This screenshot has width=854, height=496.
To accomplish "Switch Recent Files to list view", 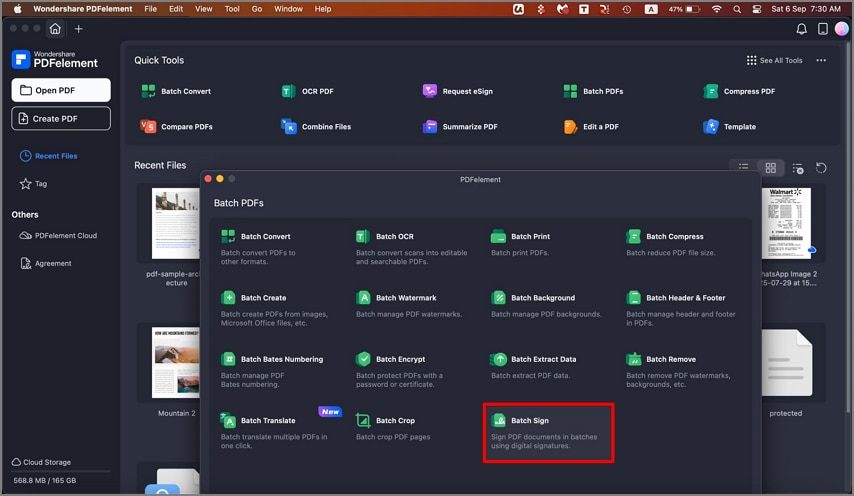I will tap(743, 168).
